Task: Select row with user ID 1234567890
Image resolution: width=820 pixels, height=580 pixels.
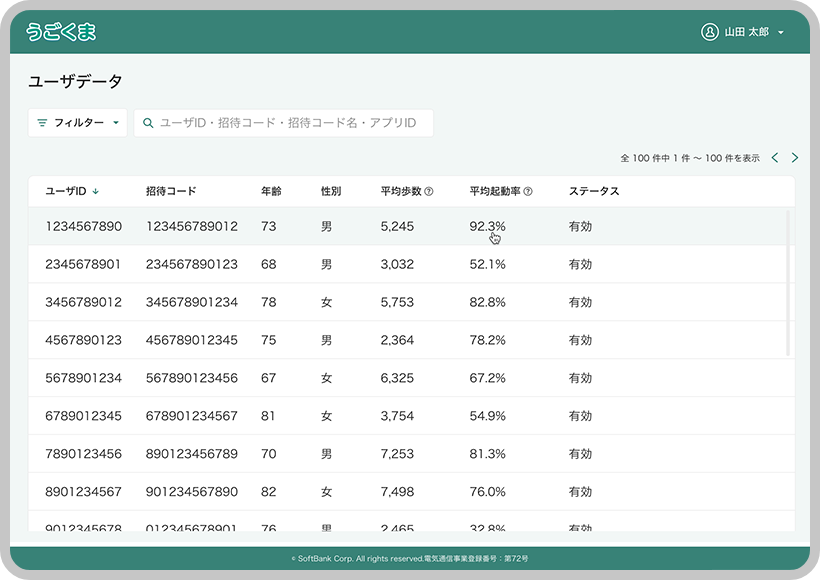Action: [84, 227]
